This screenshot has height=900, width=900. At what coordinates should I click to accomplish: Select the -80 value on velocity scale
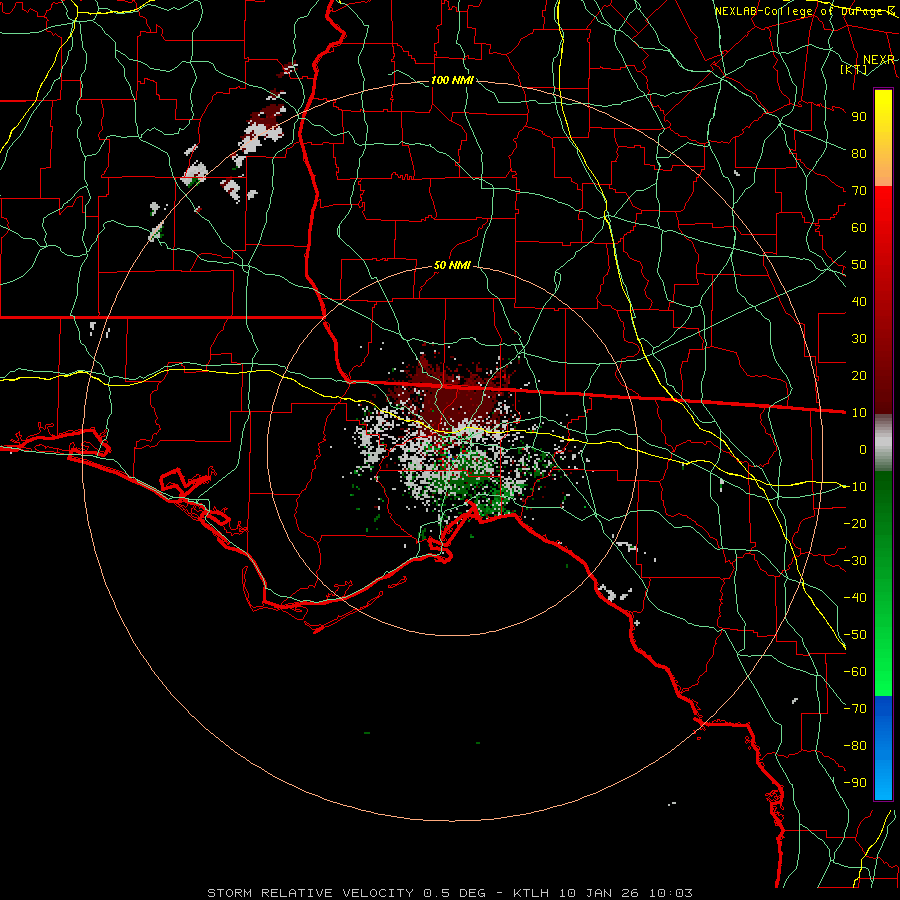coord(856,746)
